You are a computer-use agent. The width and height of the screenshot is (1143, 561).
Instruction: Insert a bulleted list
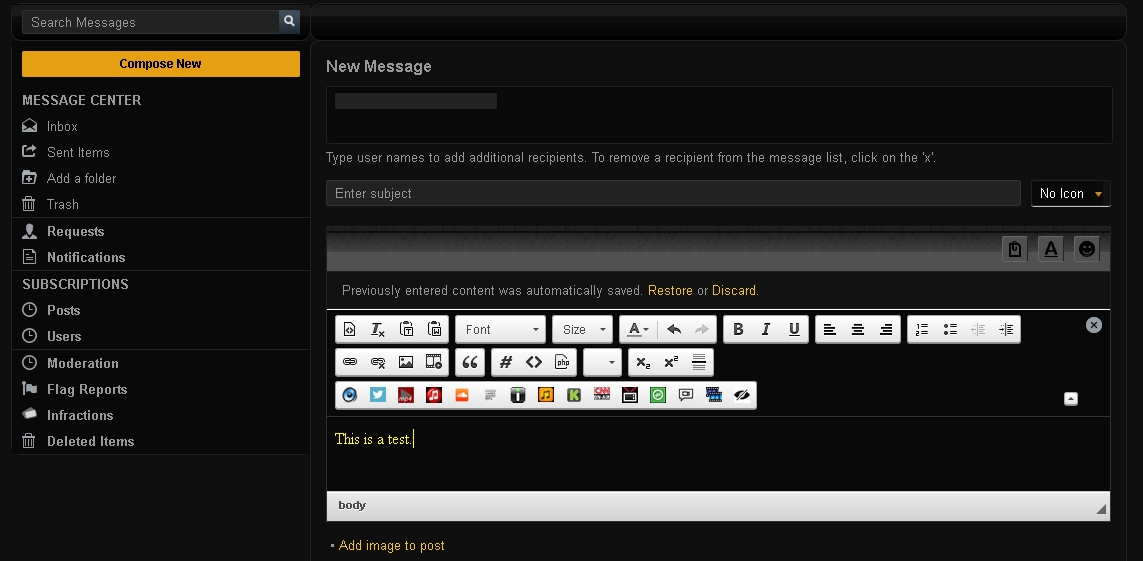(x=950, y=329)
